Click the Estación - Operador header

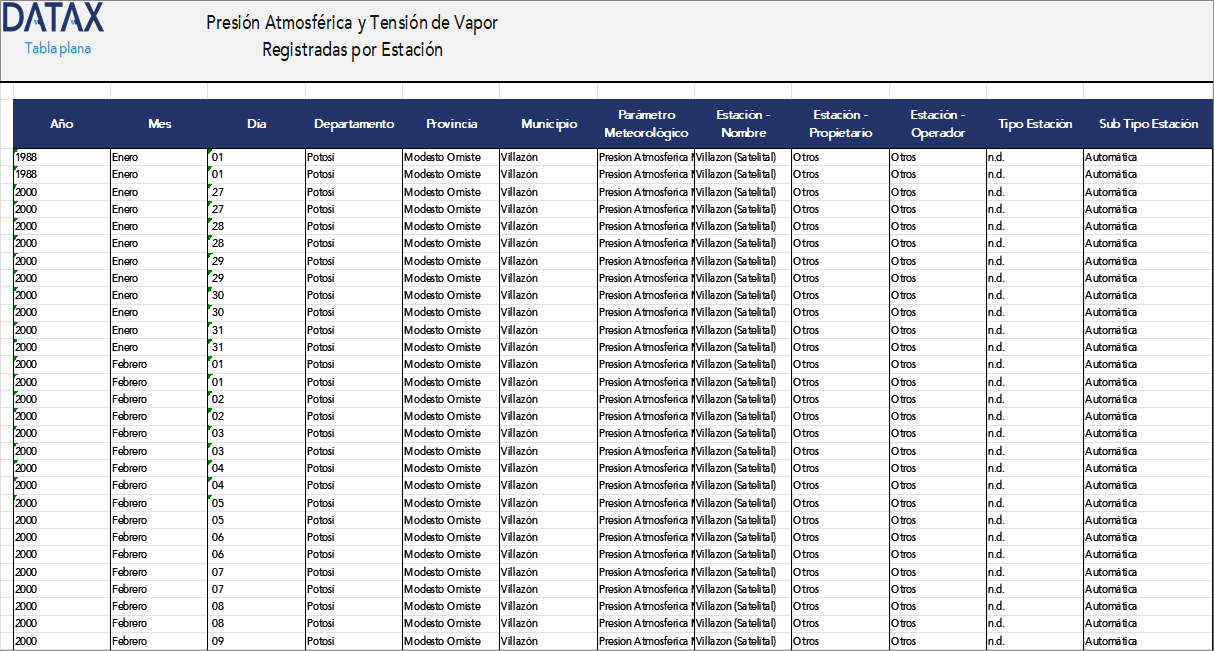coord(937,124)
